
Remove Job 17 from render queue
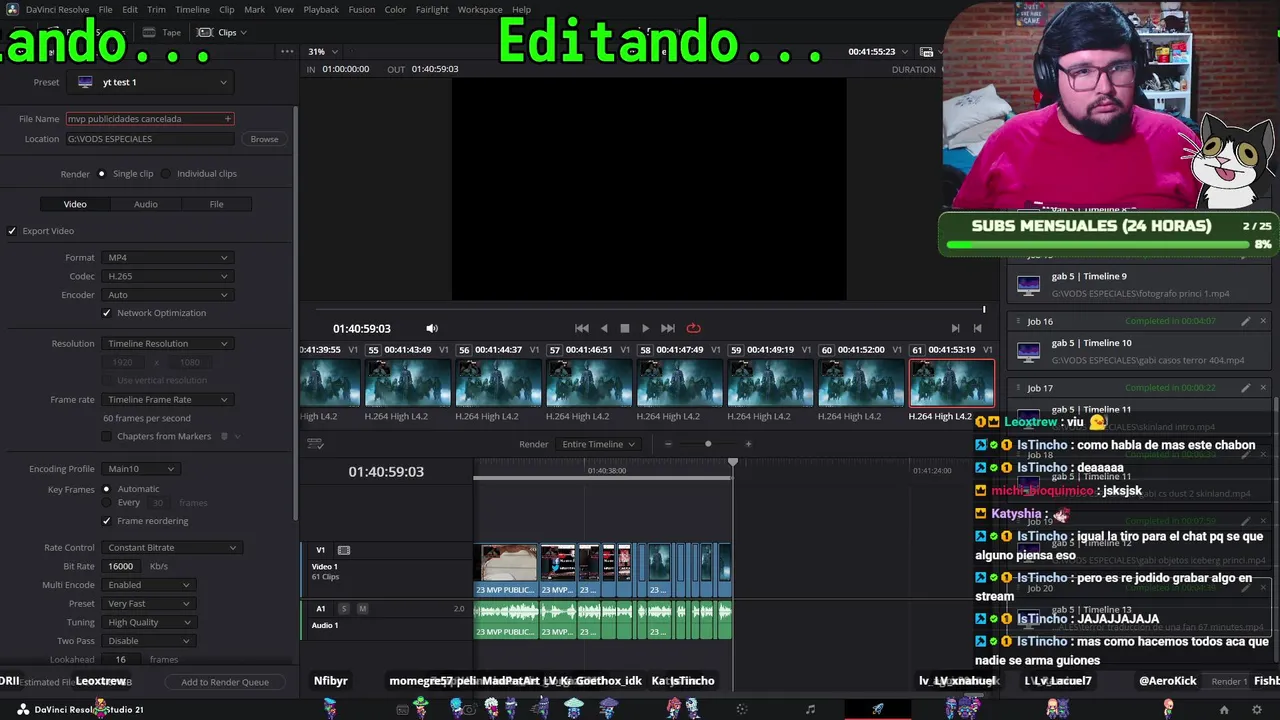pos(1263,388)
